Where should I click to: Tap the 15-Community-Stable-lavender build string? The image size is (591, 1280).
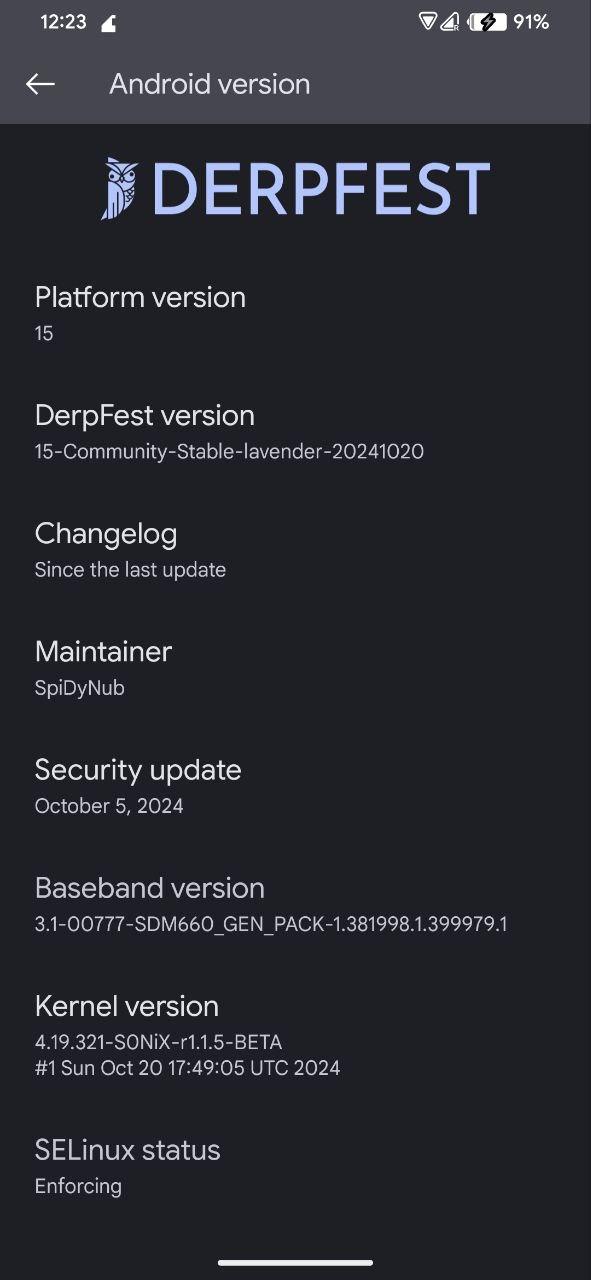pyautogui.click(x=229, y=451)
